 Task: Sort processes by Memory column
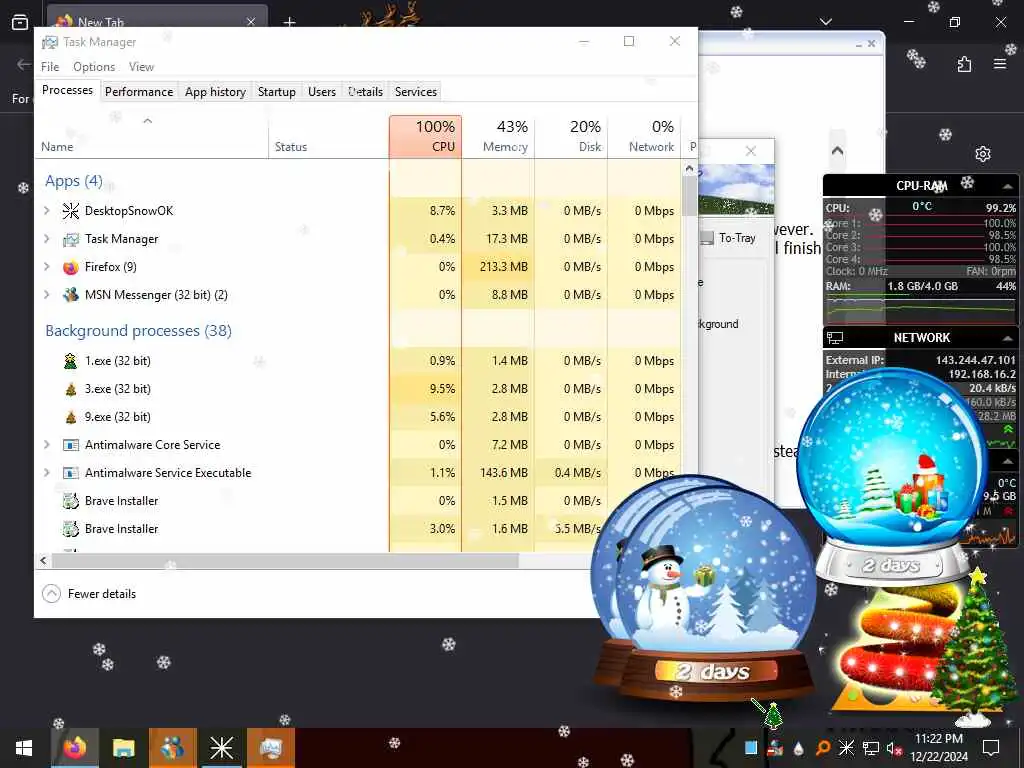498,136
